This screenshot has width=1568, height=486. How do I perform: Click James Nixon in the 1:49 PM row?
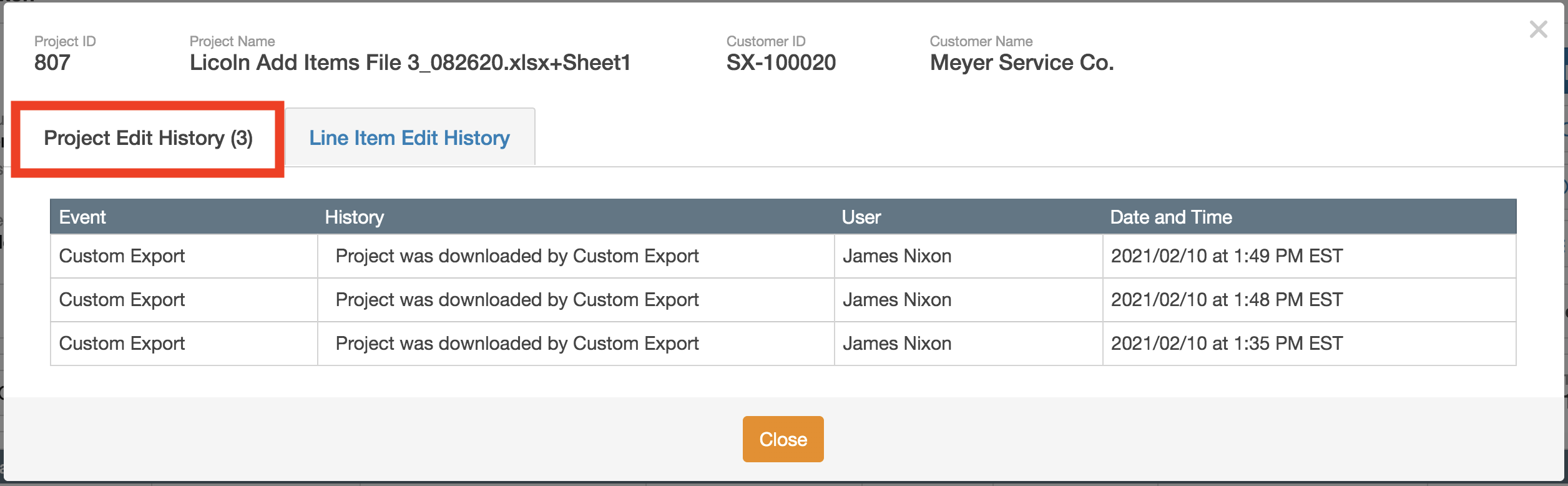tap(897, 256)
